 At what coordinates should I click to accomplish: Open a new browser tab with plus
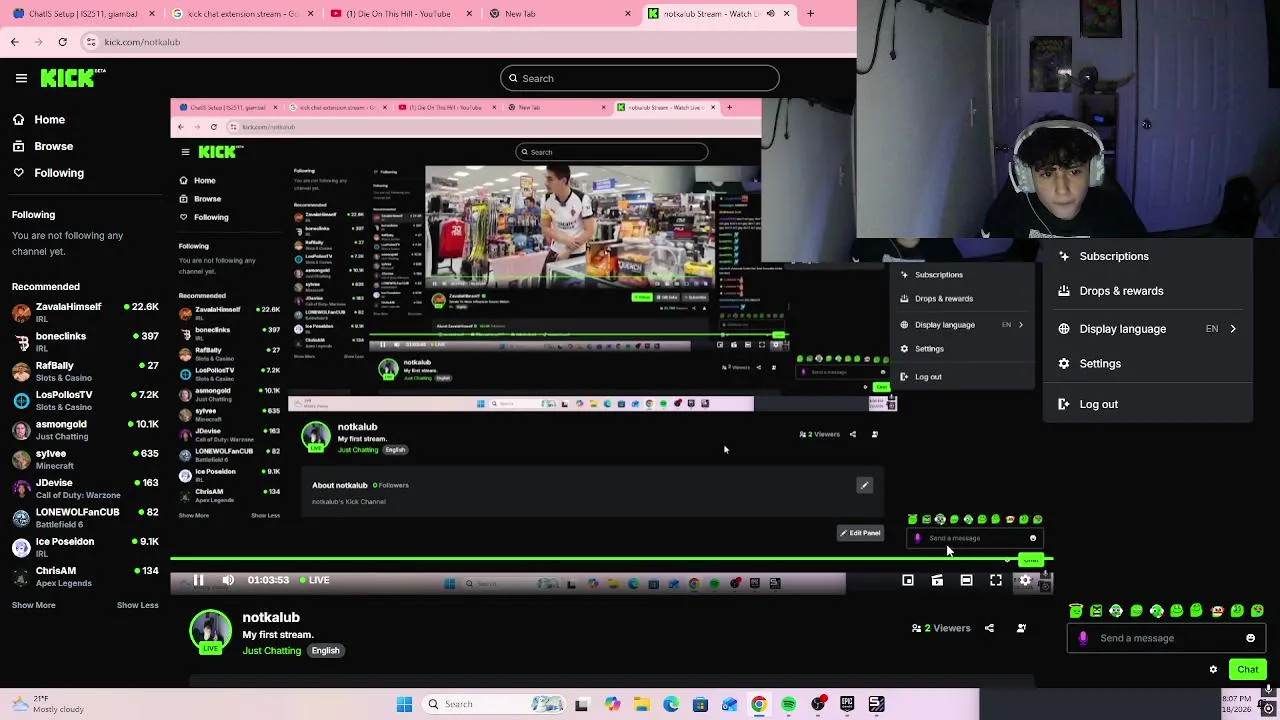810,14
